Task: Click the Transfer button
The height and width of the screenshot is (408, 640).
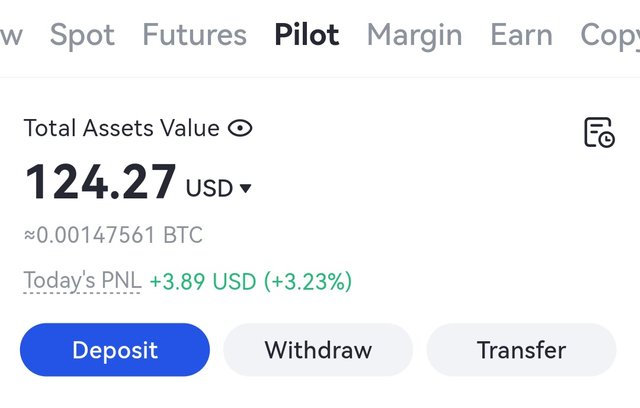Action: click(x=521, y=350)
